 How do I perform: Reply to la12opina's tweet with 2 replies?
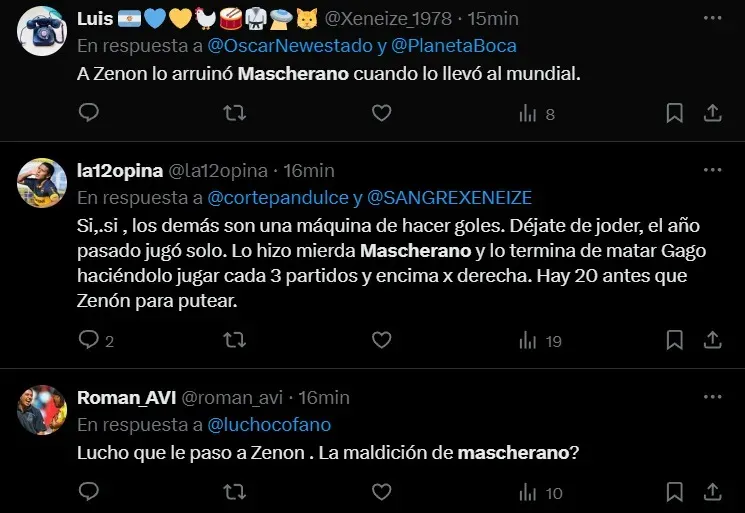88,341
